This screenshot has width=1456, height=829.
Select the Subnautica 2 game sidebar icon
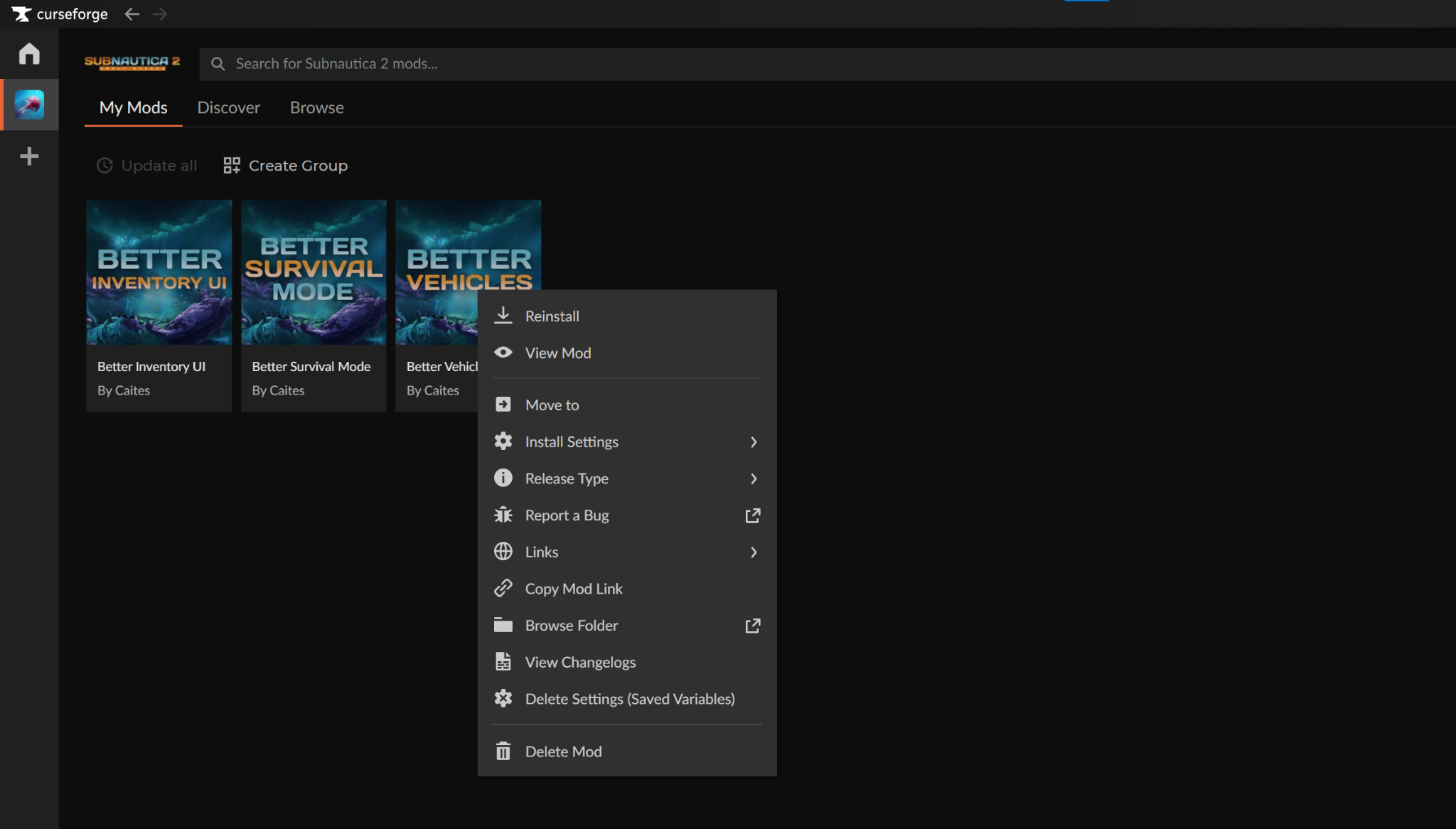pyautogui.click(x=29, y=105)
